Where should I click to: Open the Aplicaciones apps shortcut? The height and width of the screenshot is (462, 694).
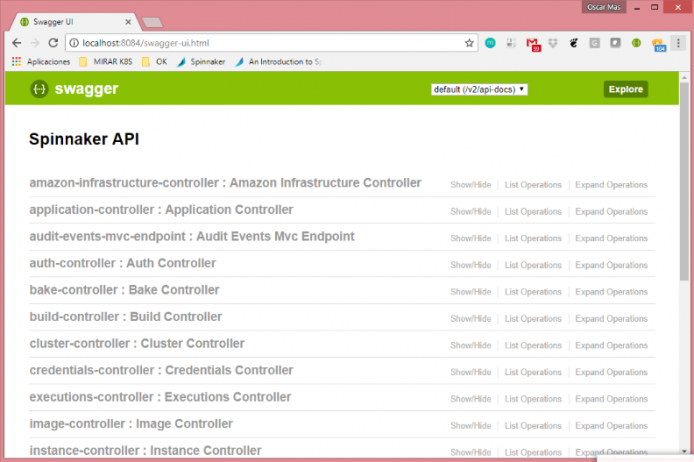point(41,62)
